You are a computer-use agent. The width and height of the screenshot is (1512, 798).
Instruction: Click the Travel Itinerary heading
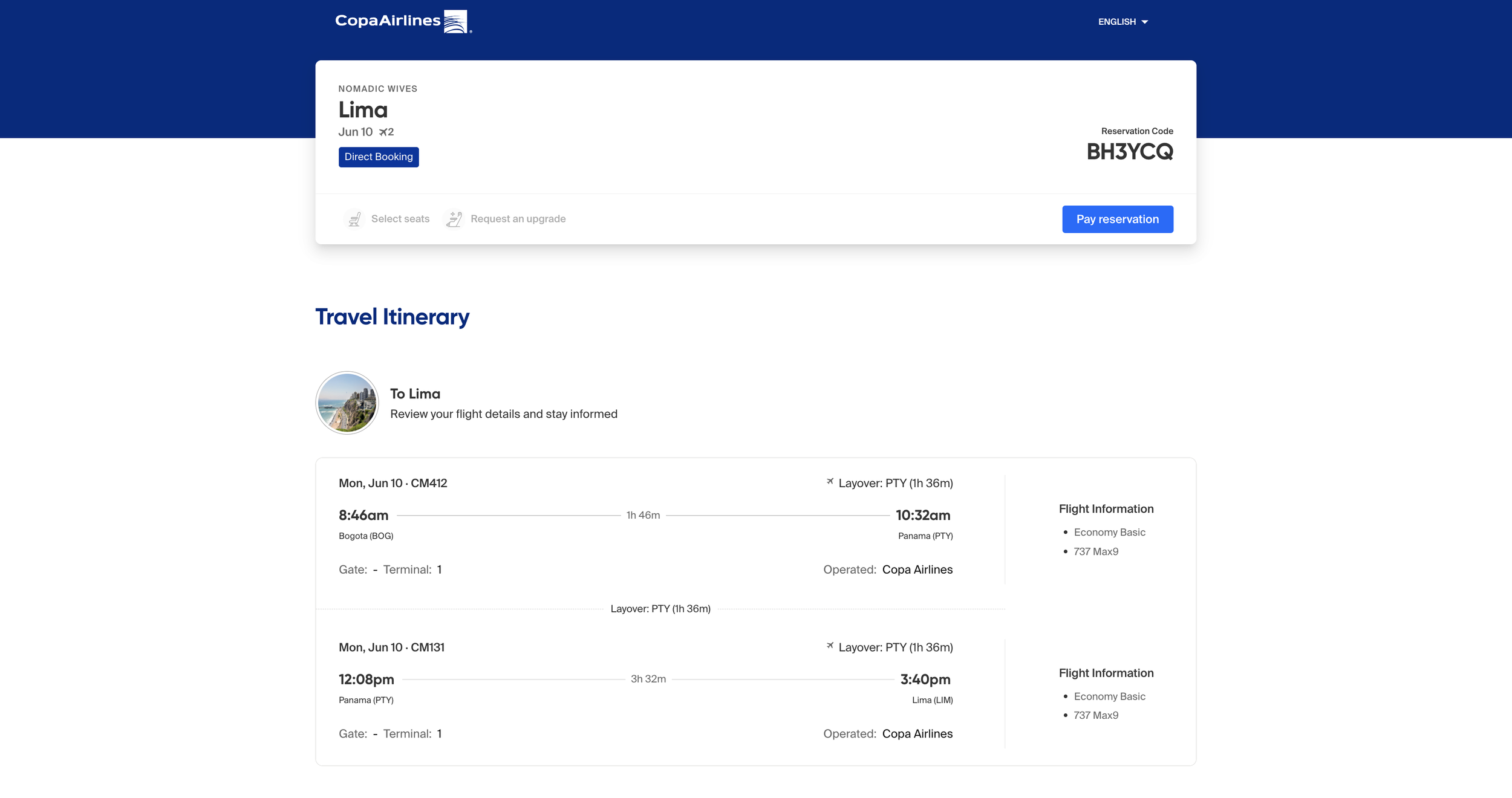[392, 317]
